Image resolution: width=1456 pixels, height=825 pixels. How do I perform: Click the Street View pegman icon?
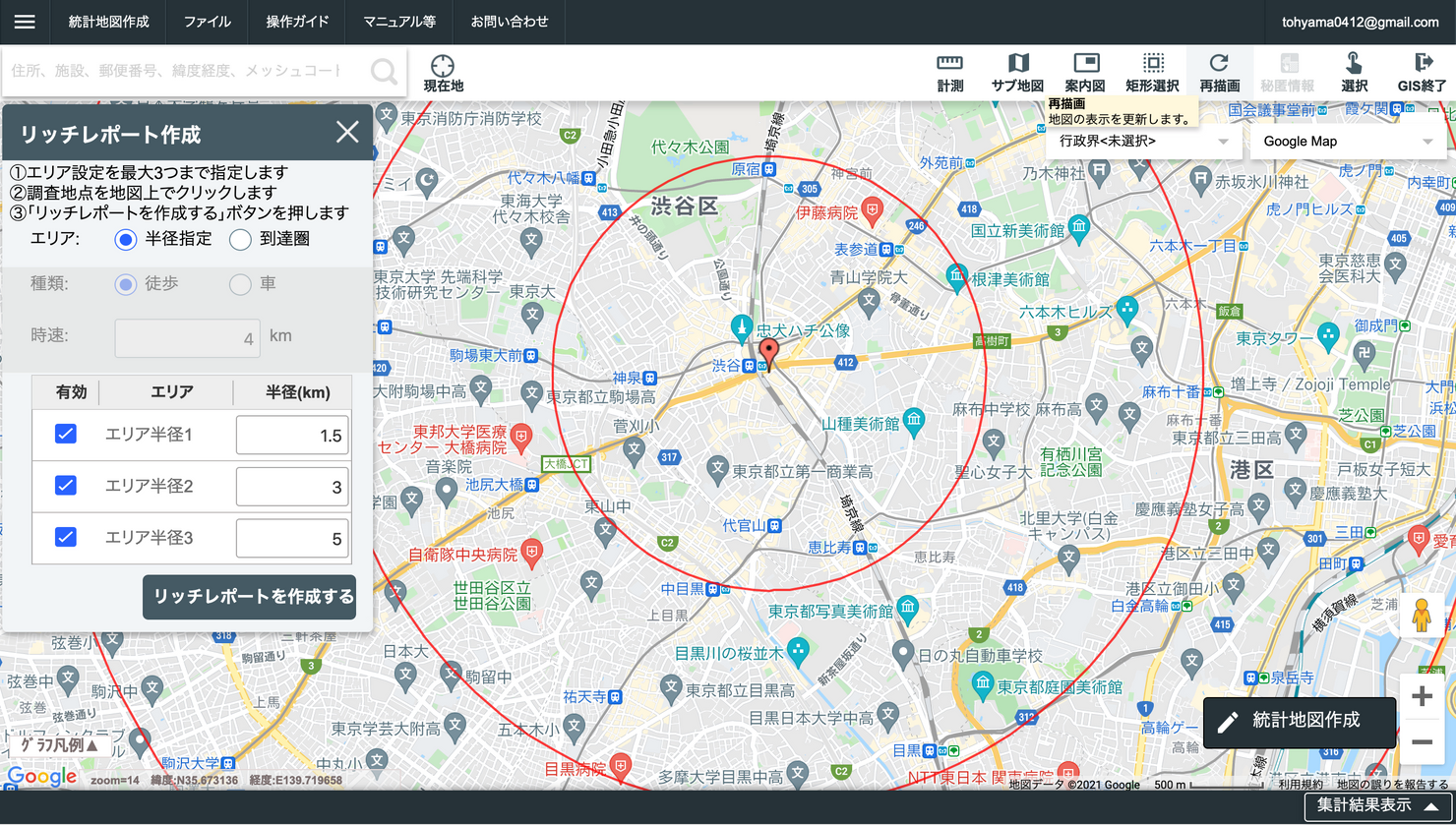[1421, 616]
